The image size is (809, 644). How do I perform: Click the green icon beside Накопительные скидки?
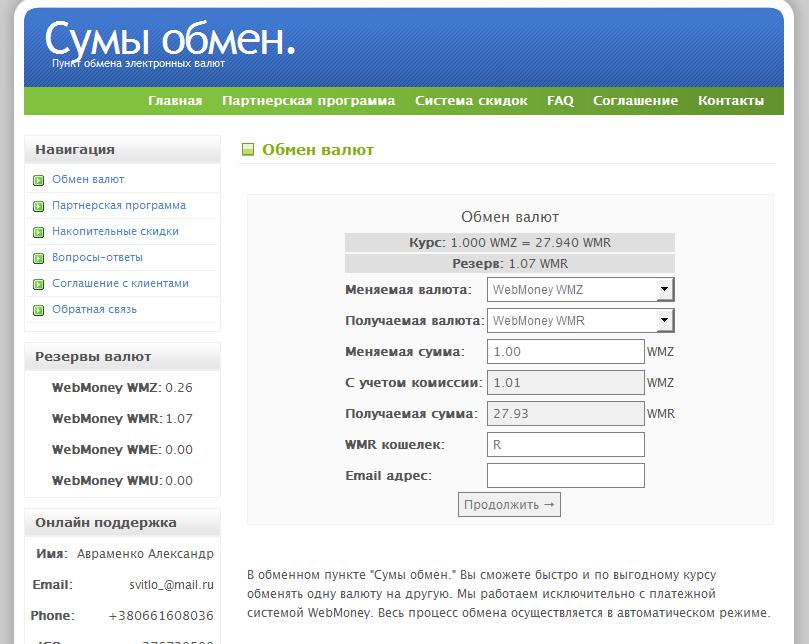pyautogui.click(x=39, y=232)
